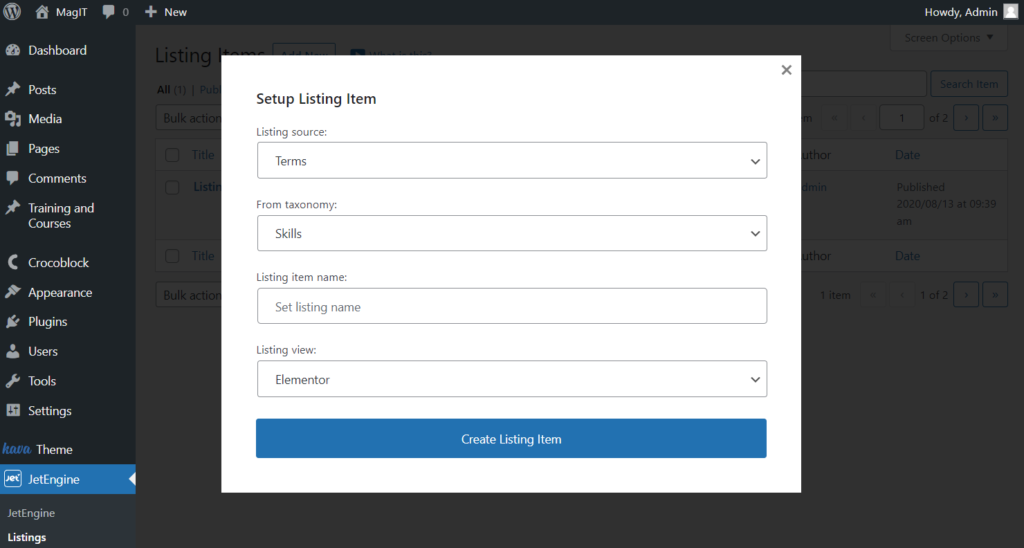1024x548 pixels.
Task: Click the Dashboard gauge icon
Action: [12, 50]
